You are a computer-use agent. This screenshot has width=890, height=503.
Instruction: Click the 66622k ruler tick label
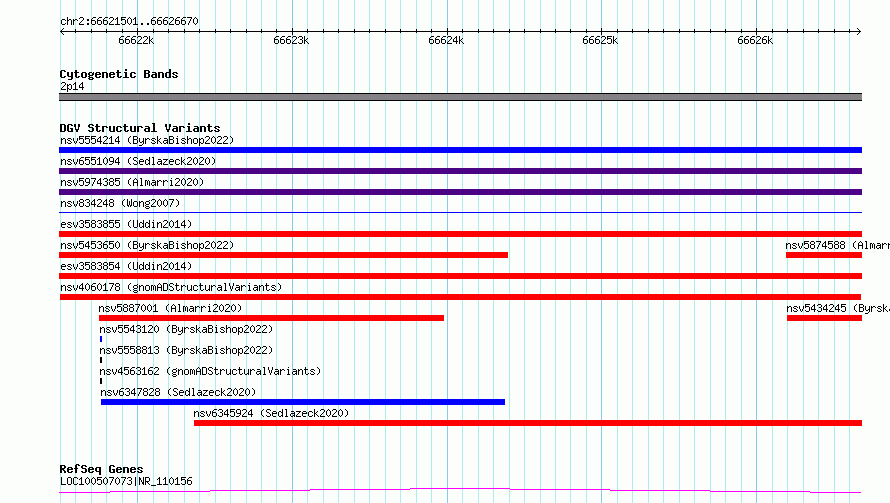click(136, 40)
